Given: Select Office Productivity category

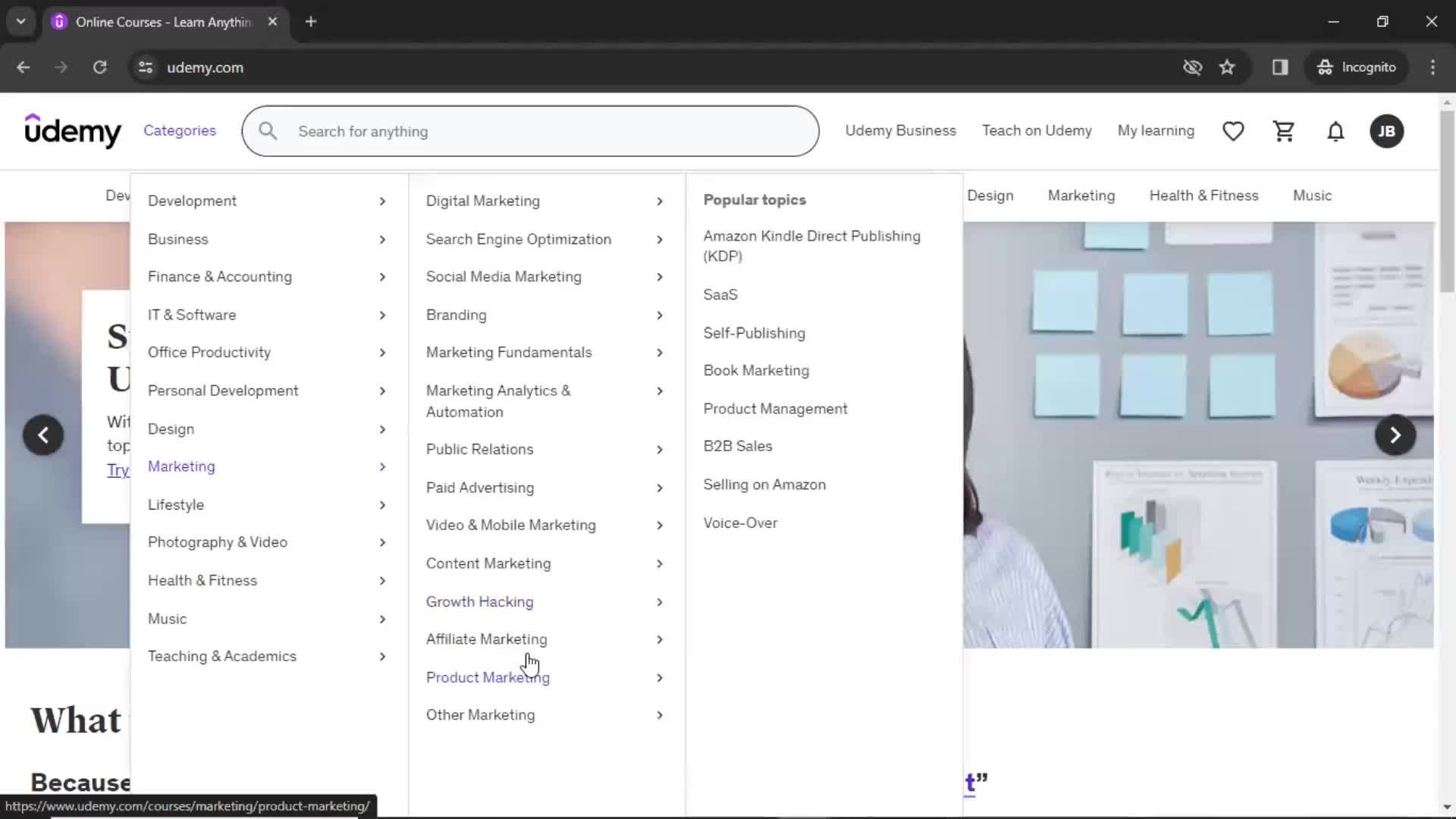Looking at the screenshot, I should [209, 353].
